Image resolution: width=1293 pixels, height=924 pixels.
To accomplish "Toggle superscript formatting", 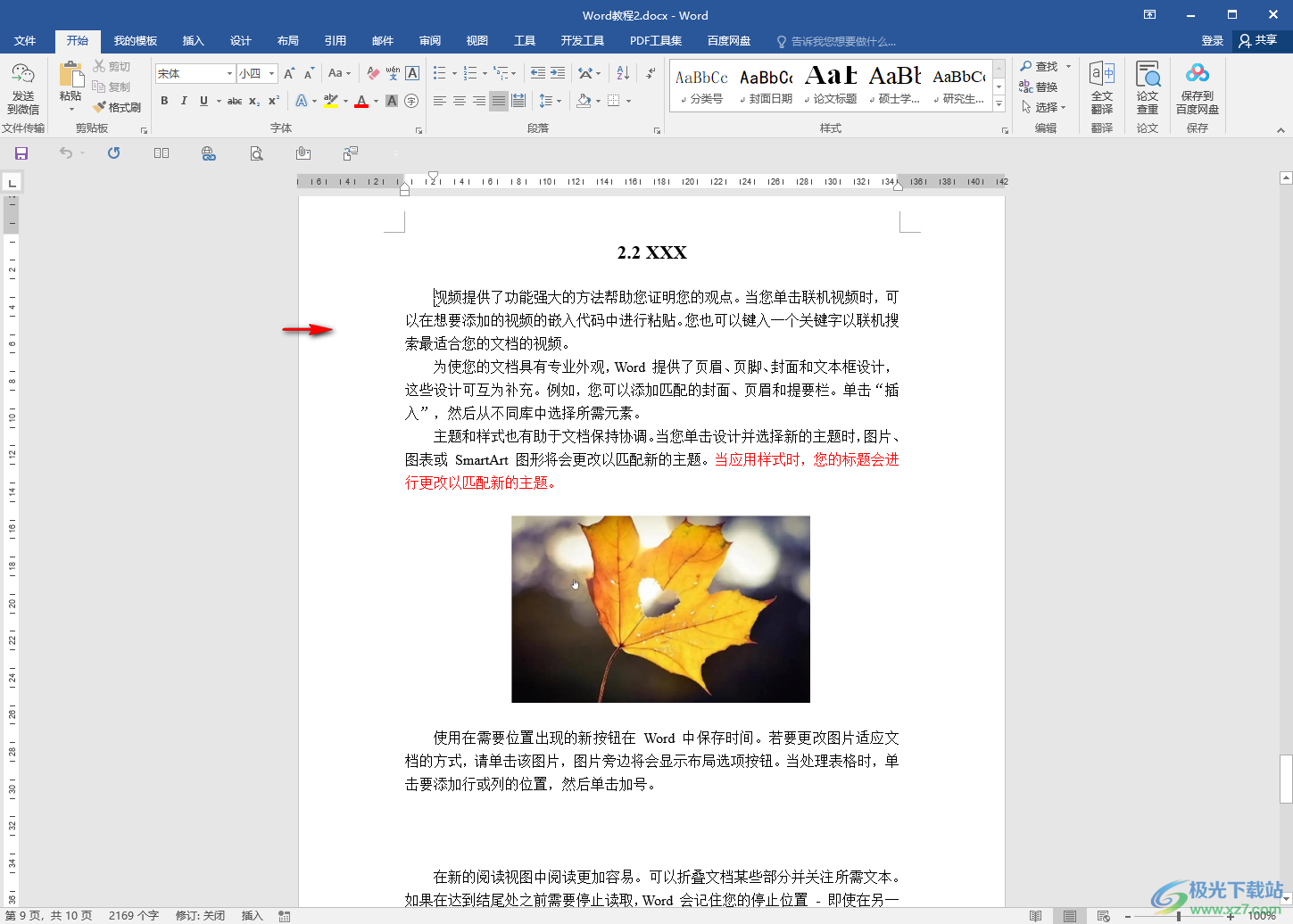I will 274,101.
